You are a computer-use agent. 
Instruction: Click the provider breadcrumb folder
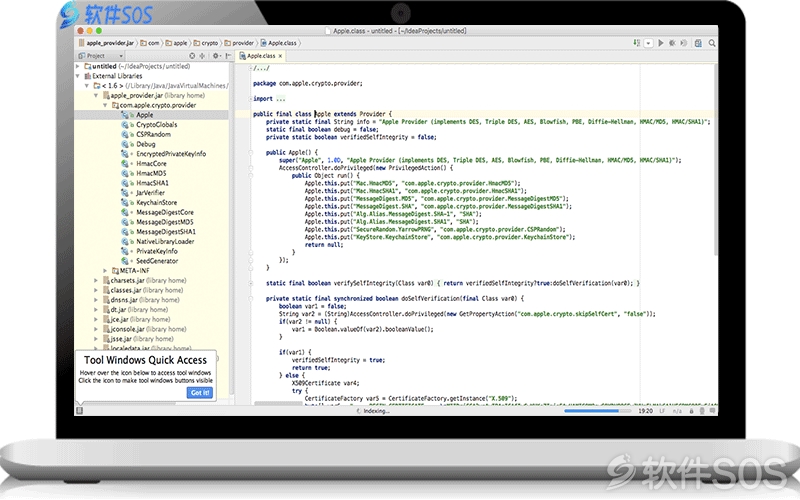(x=239, y=43)
